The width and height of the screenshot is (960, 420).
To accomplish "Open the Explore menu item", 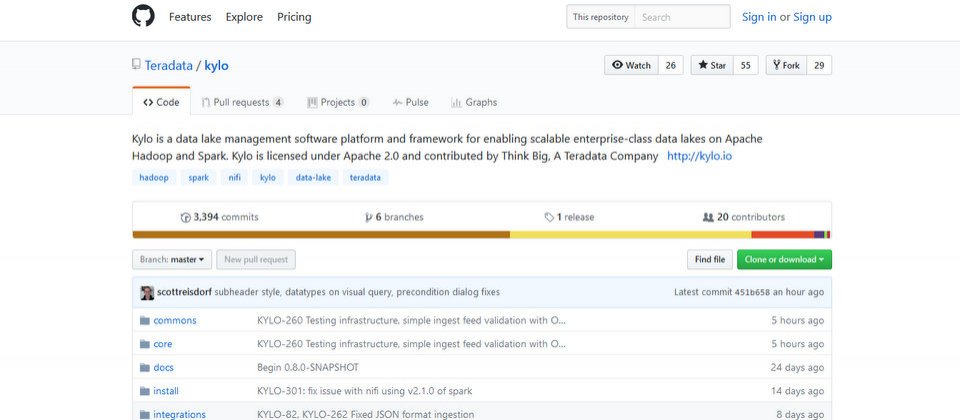I will (244, 17).
